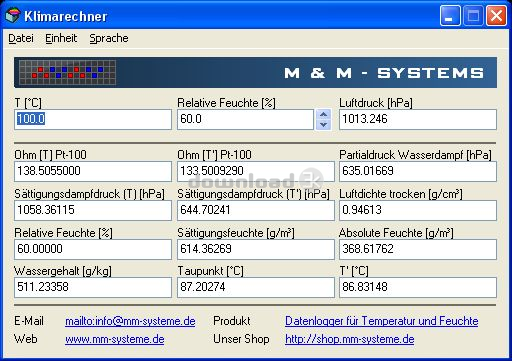Open the Einheit menu
This screenshot has width=512, height=361.
click(61, 38)
